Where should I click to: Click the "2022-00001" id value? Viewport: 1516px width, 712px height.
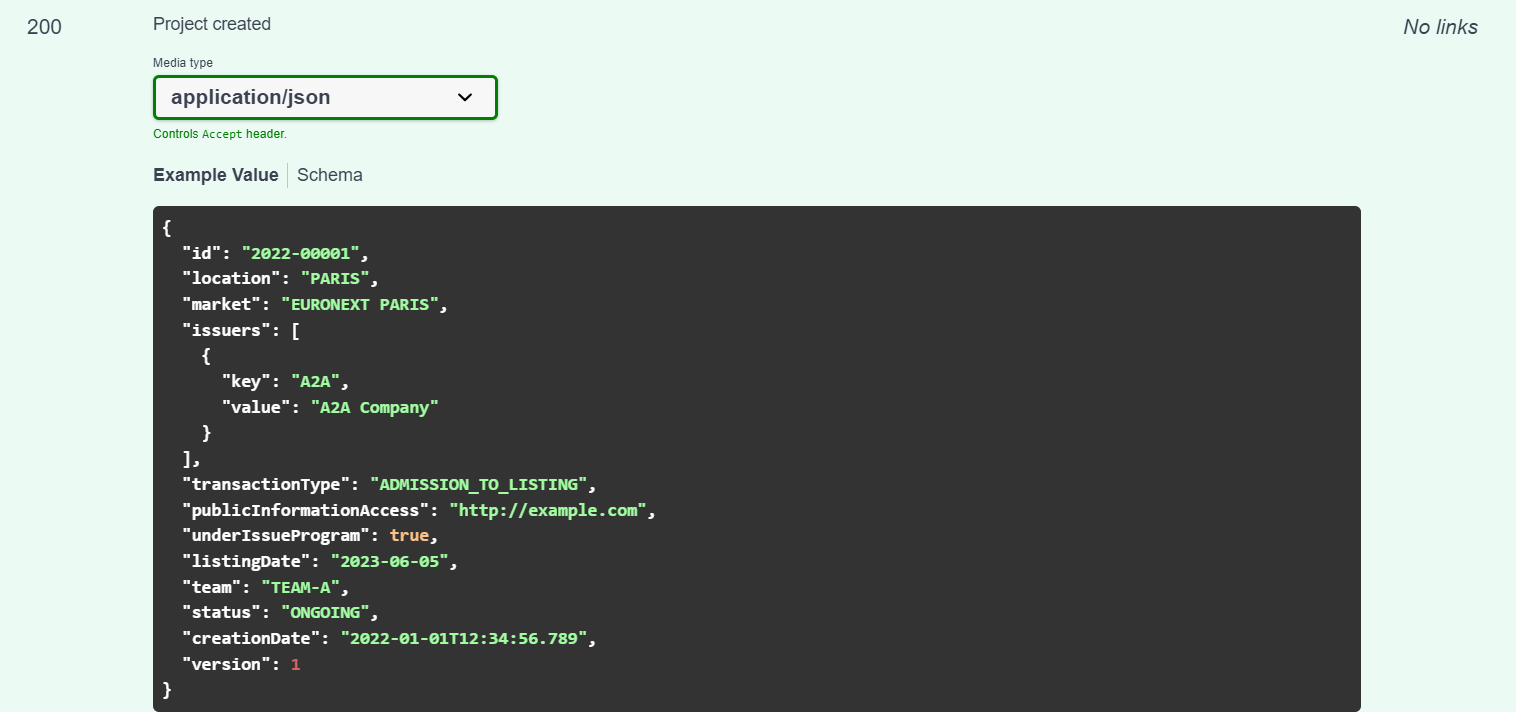tap(300, 252)
